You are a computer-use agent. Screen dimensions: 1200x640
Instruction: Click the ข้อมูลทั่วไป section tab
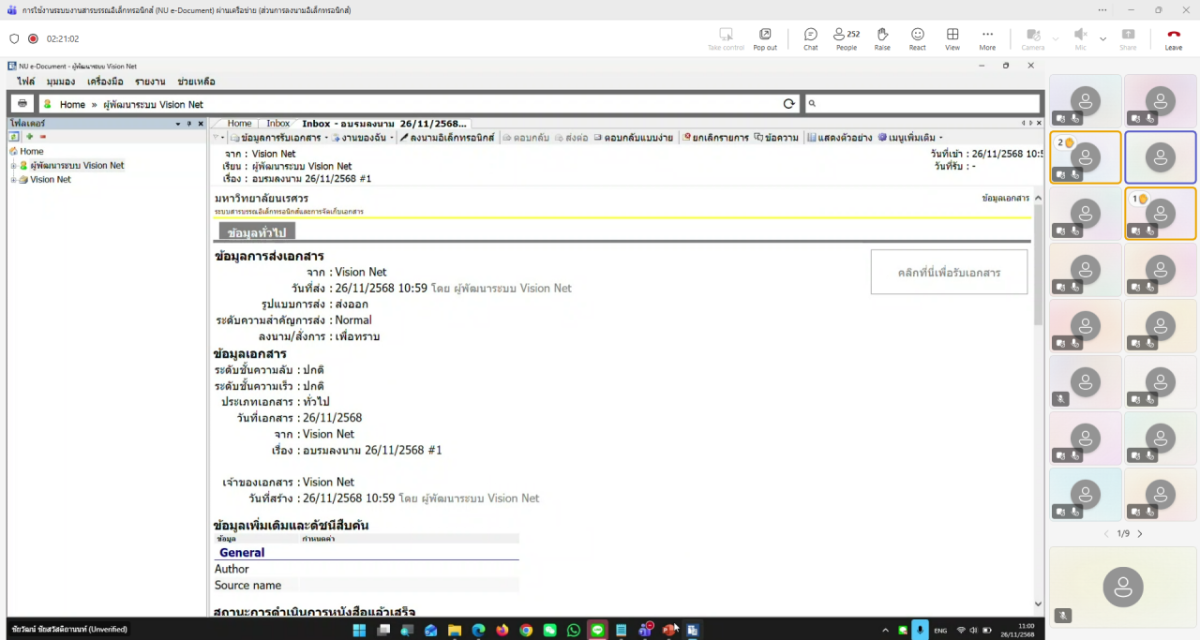257,232
